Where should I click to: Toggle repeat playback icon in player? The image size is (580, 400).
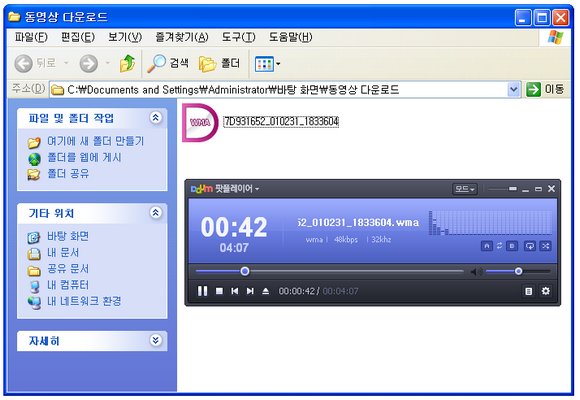[x=530, y=246]
